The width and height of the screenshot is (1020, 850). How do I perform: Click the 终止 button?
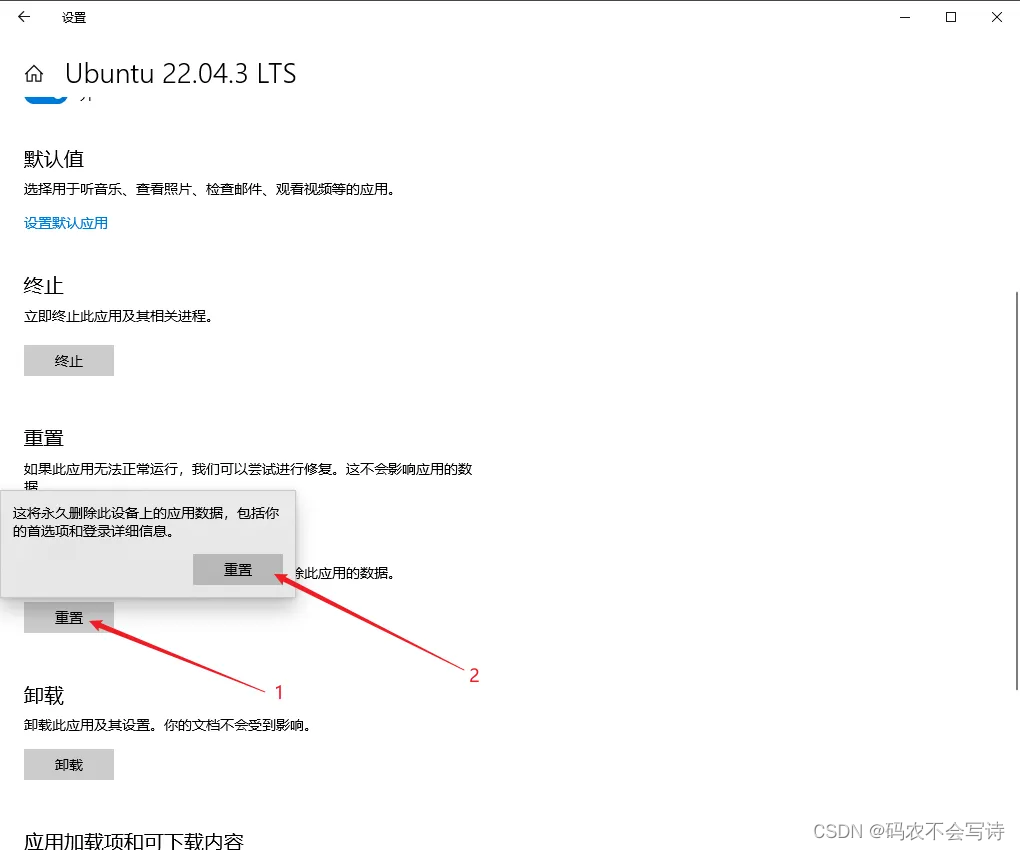coord(69,360)
